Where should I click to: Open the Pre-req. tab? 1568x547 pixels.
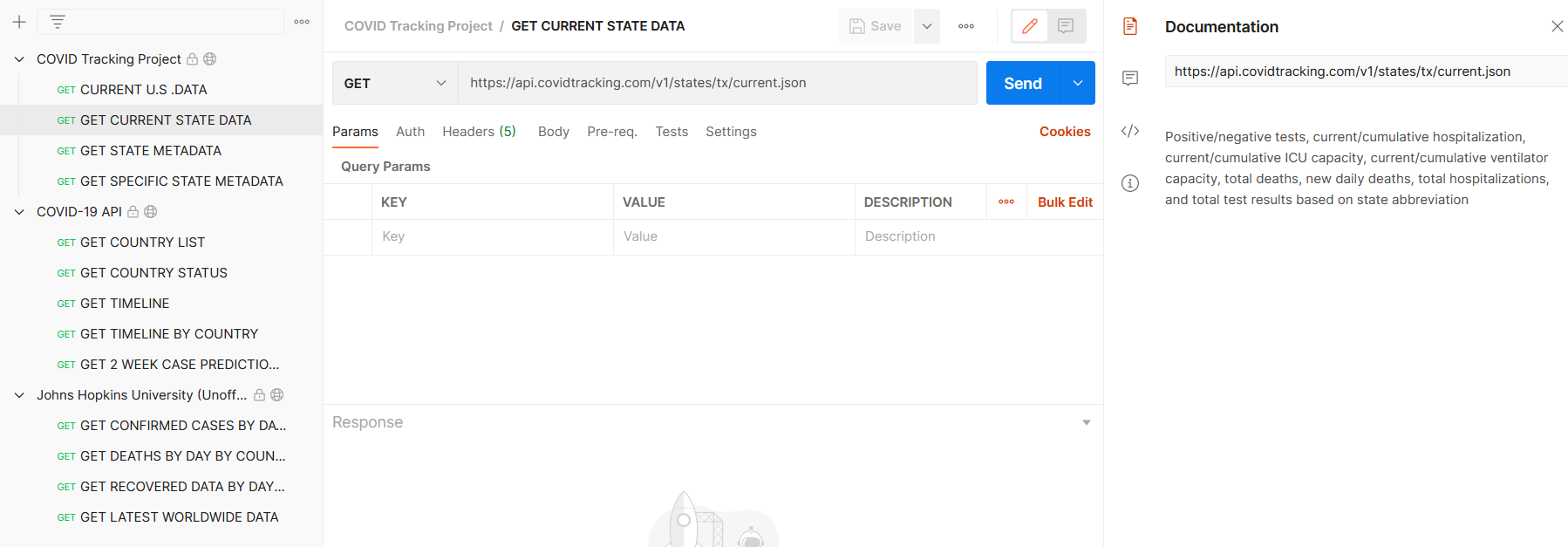[612, 132]
